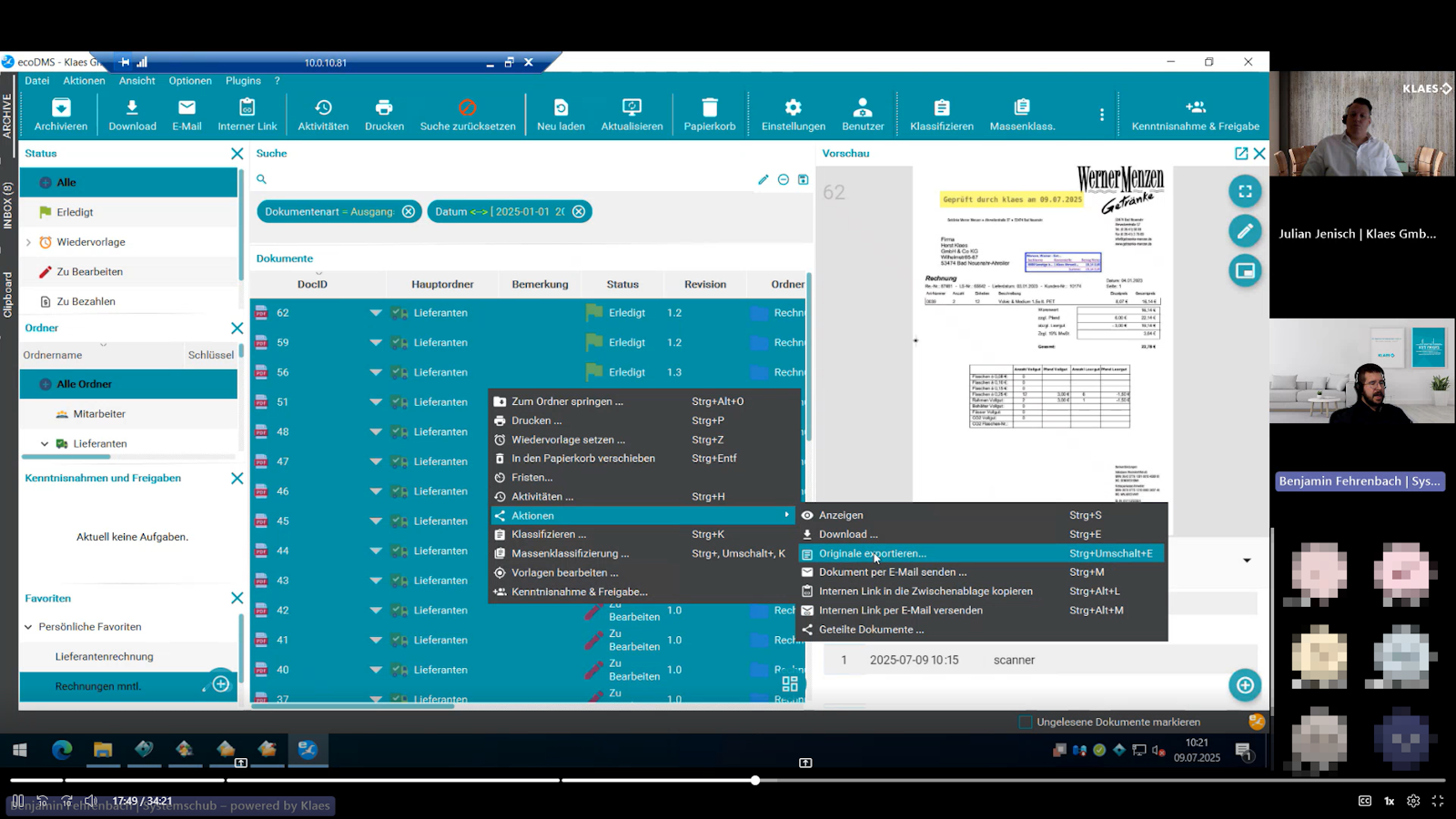Expand the Wiedervorlage status item

[x=28, y=242]
